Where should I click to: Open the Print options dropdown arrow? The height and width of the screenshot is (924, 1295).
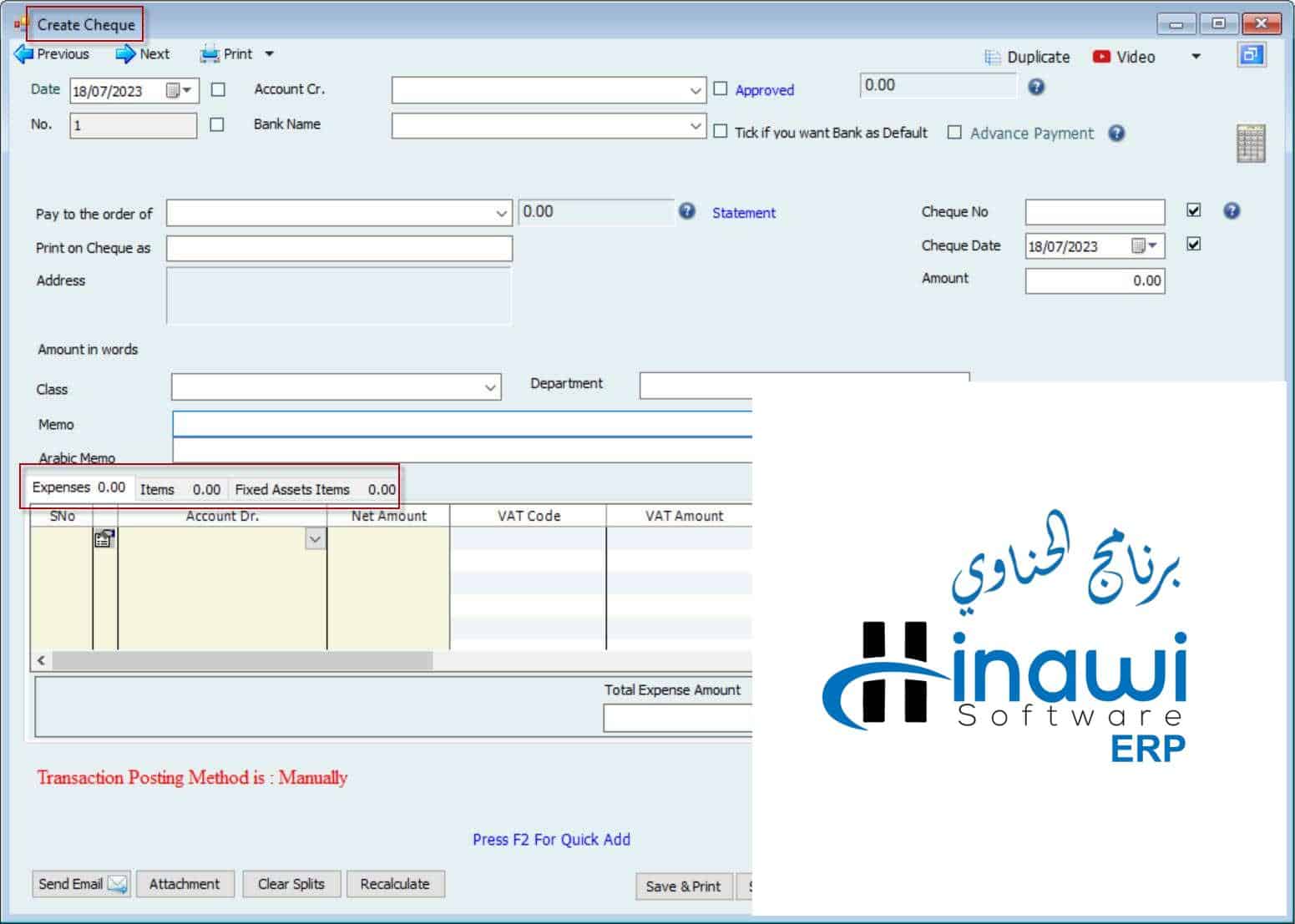pos(269,54)
